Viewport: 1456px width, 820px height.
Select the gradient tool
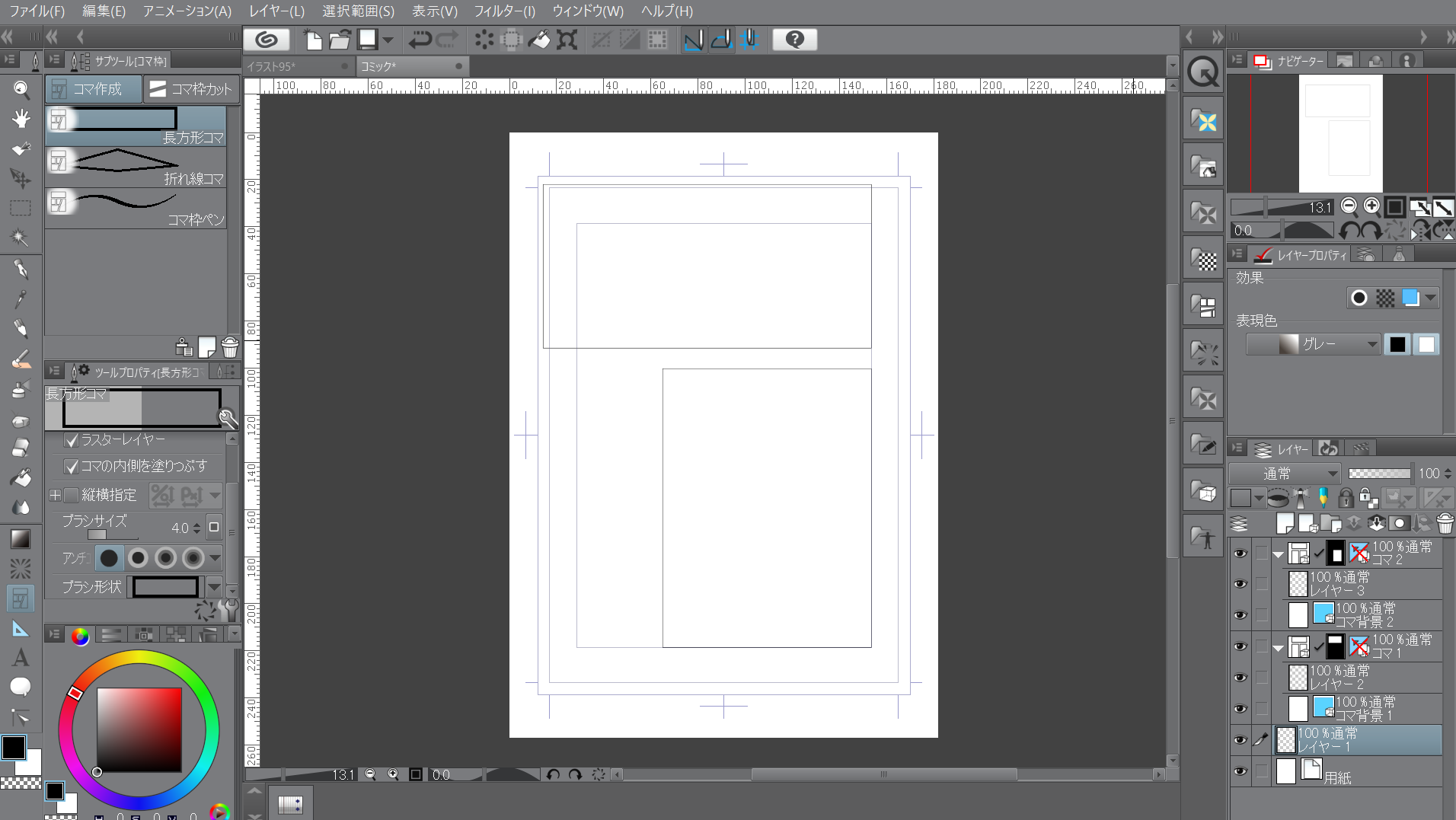pos(21,539)
